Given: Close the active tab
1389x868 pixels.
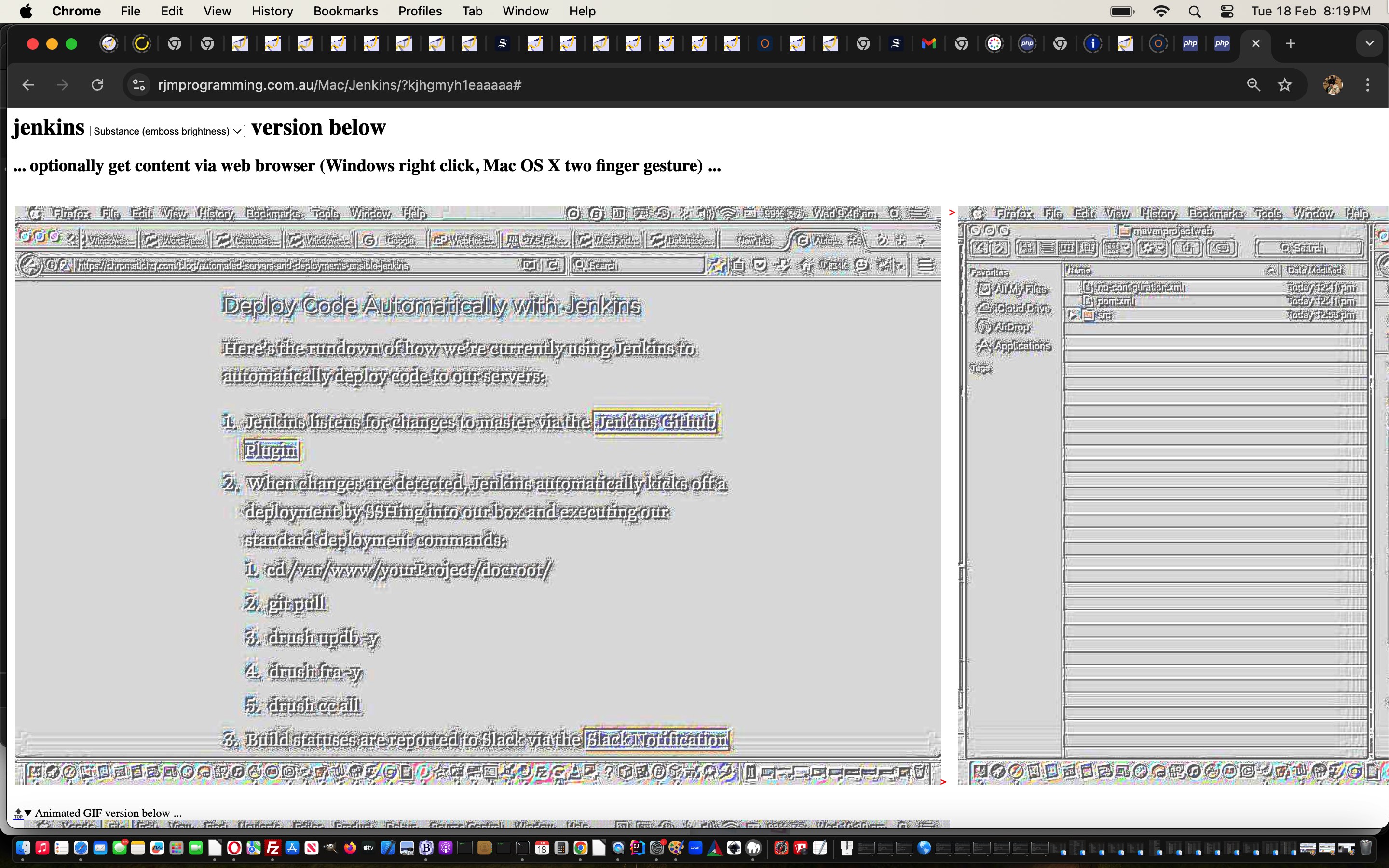Looking at the screenshot, I should click(x=1256, y=43).
